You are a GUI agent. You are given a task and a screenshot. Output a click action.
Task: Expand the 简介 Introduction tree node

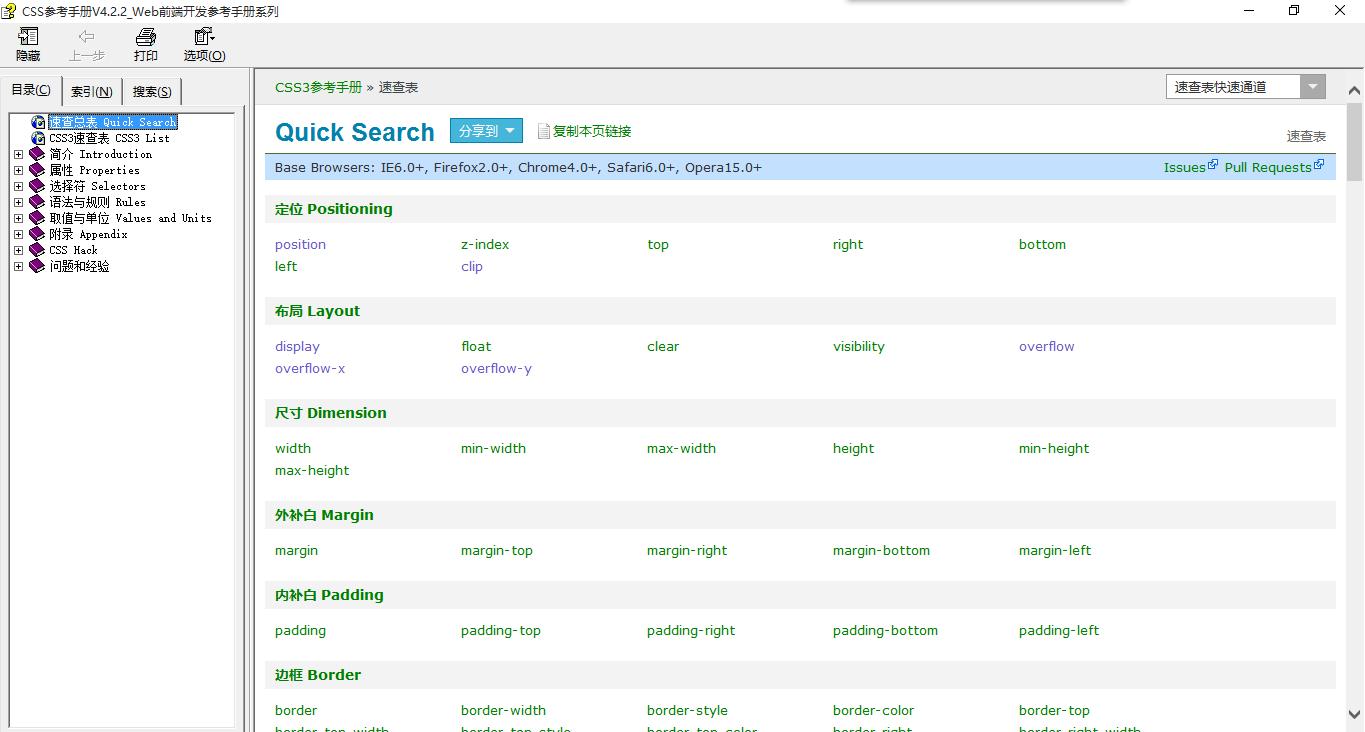[18, 154]
